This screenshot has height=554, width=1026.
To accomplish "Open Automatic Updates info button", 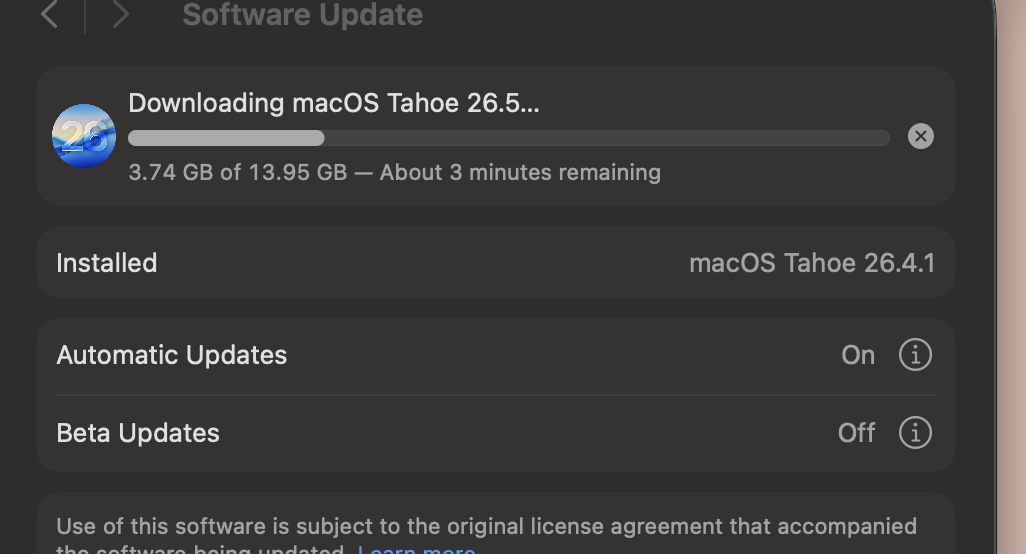I will pyautogui.click(x=915, y=355).
